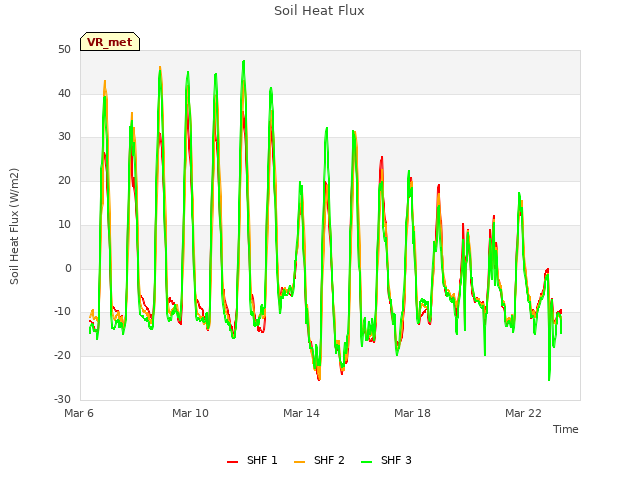Click the Mar 10 x-axis label
This screenshot has height=480, width=640.
(x=190, y=413)
